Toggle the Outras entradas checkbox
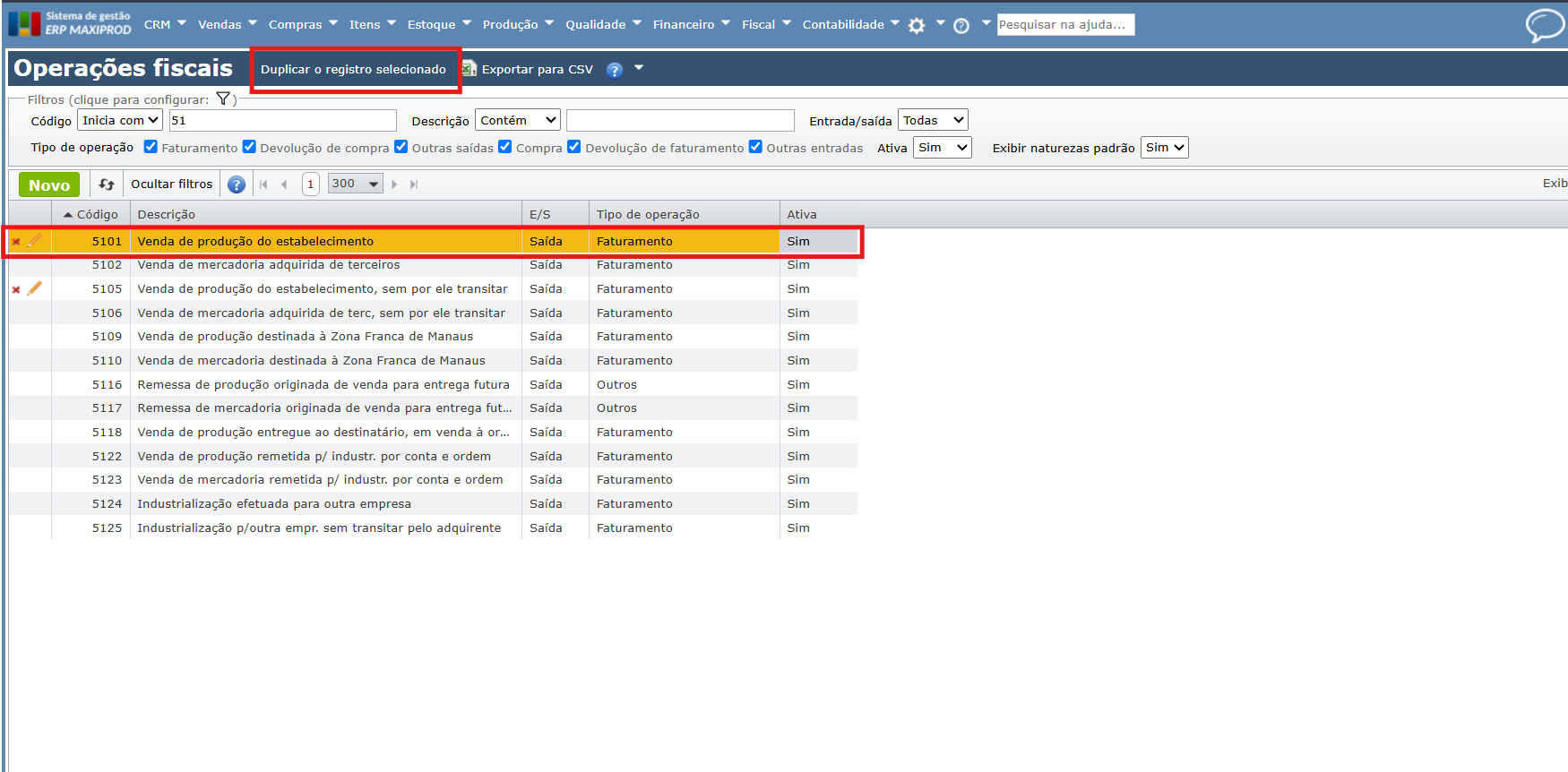 [x=755, y=147]
